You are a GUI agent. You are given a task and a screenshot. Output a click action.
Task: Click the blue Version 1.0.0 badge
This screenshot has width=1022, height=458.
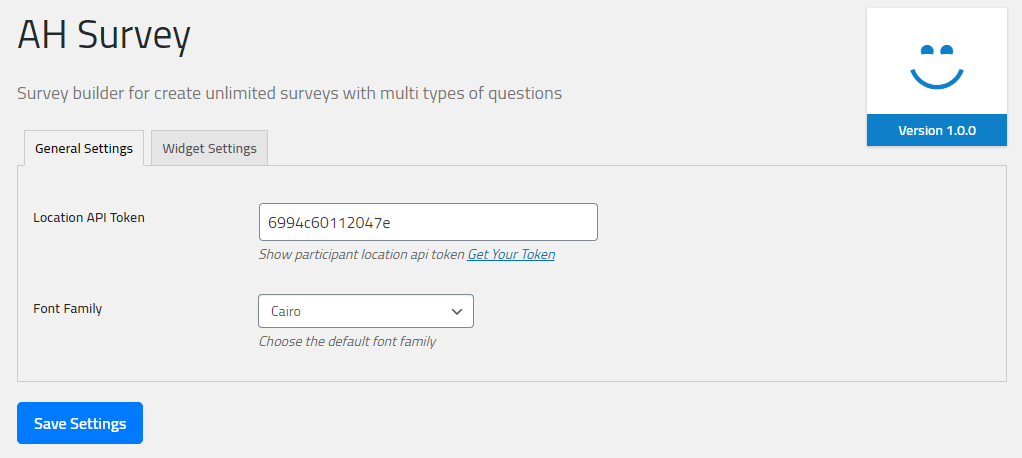tap(936, 130)
